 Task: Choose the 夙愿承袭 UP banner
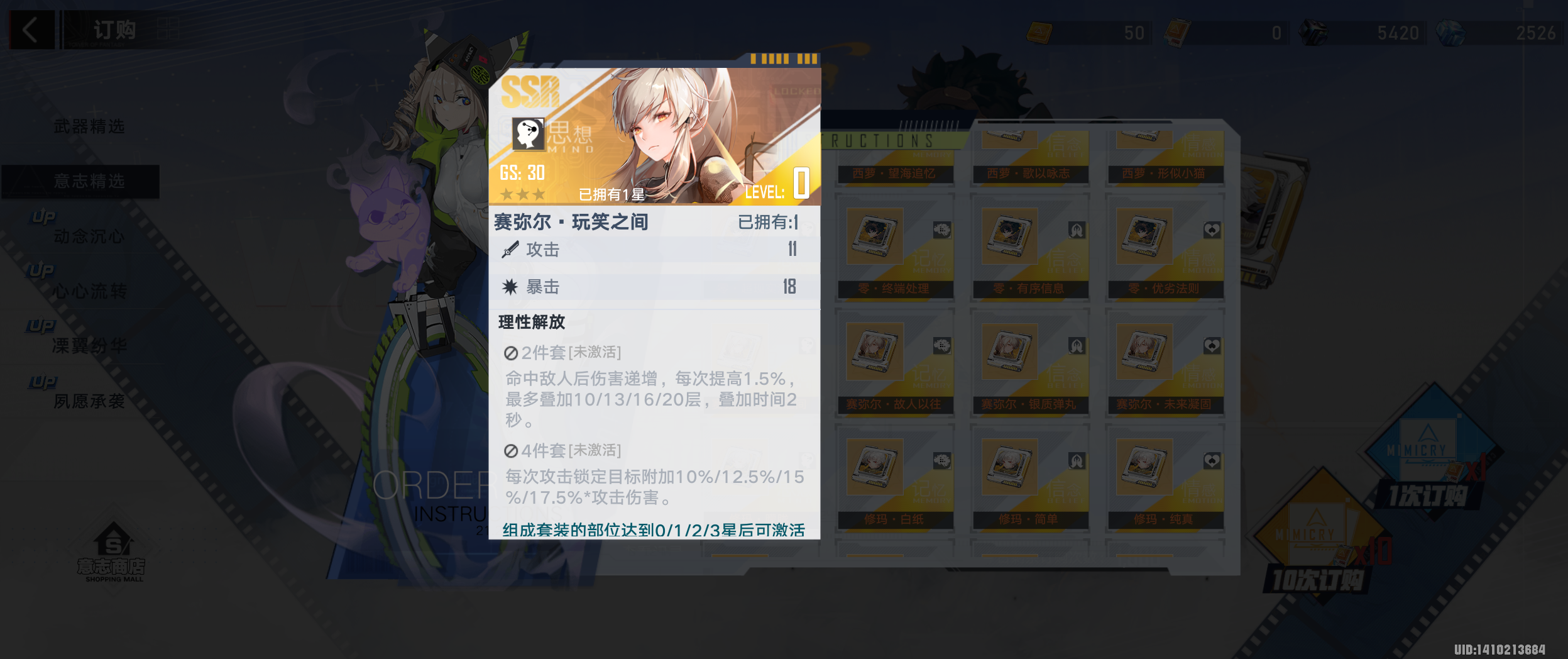click(89, 401)
